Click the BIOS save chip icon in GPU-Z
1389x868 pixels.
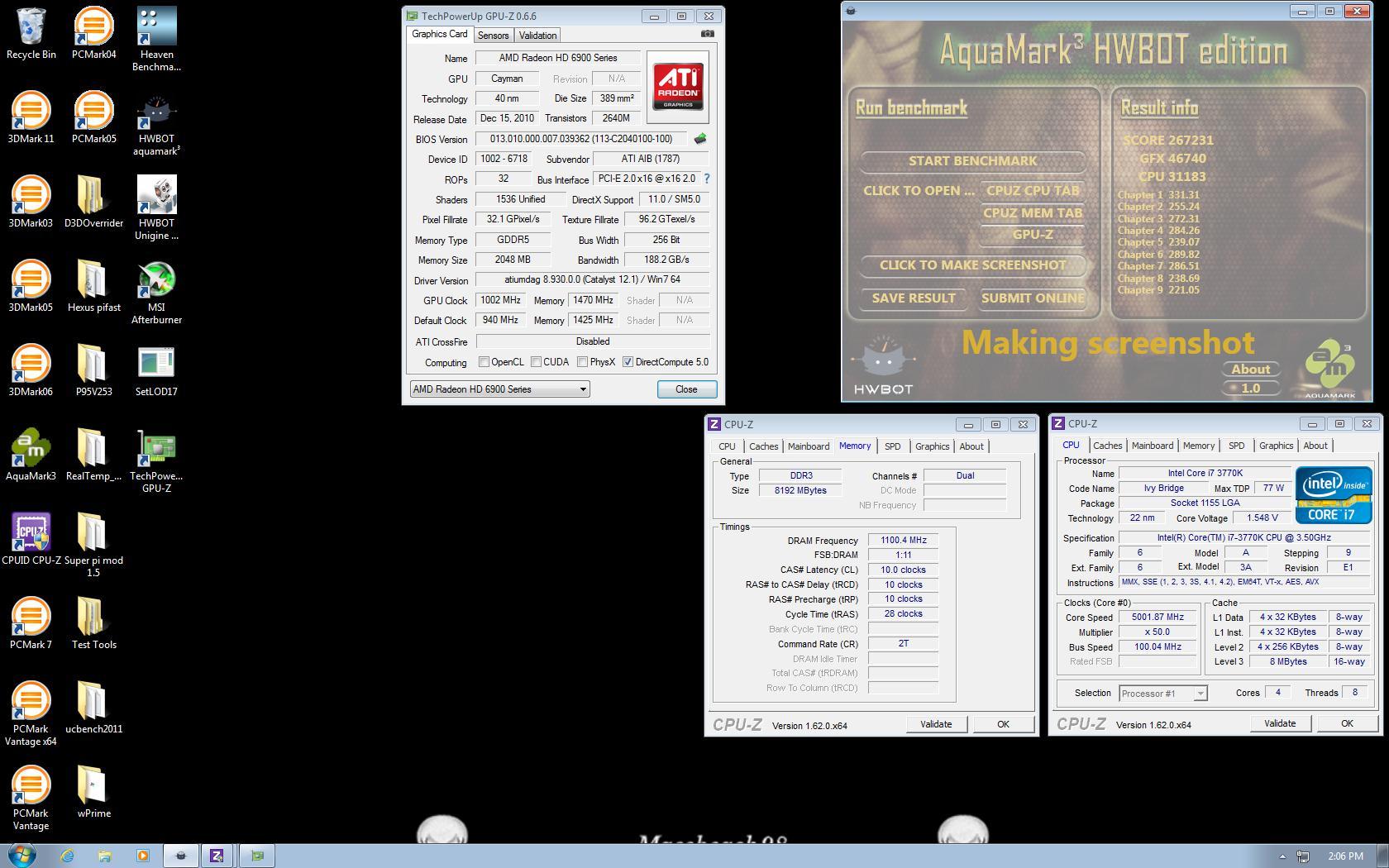700,139
